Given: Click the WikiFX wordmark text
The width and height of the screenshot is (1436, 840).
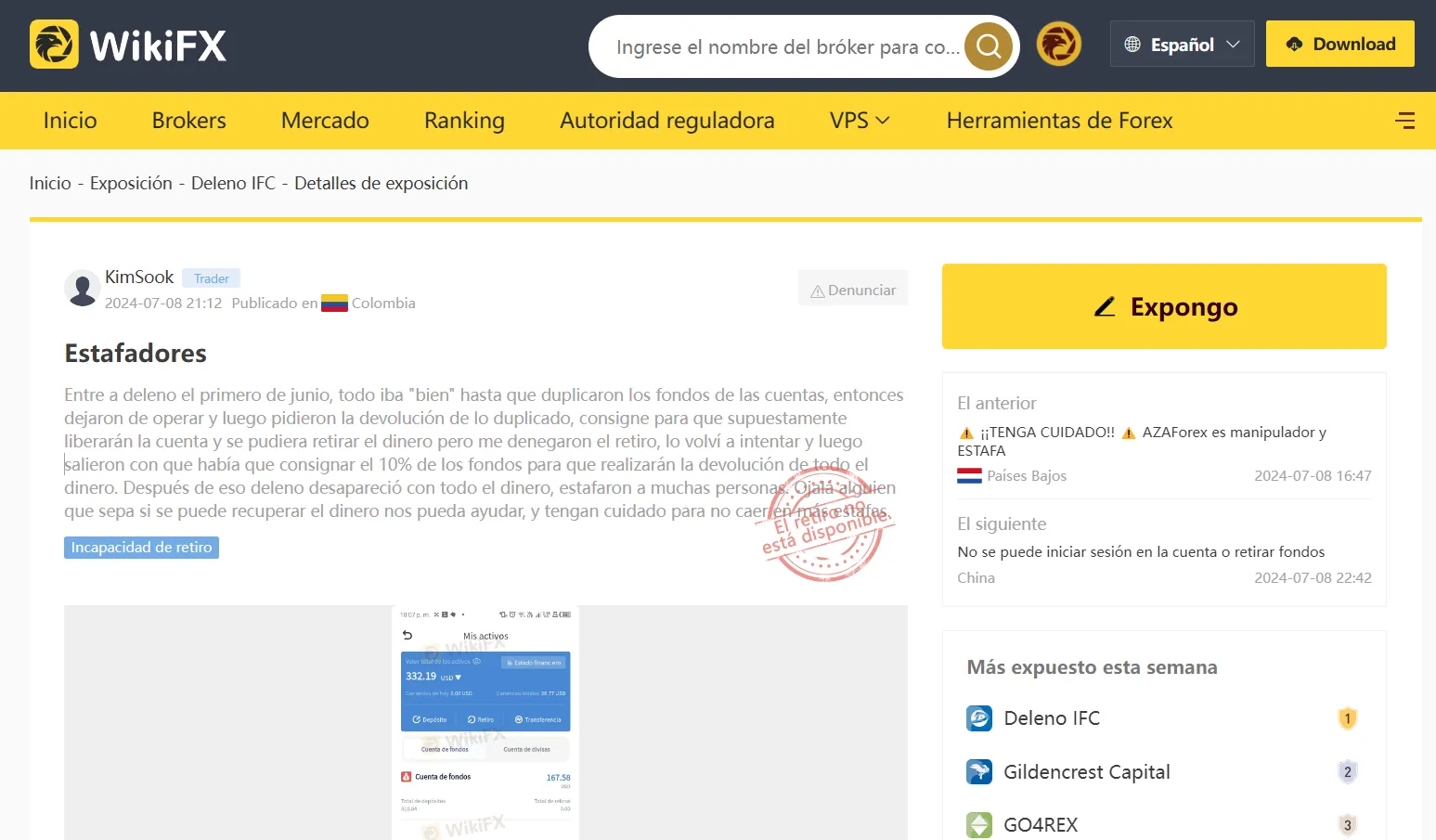Looking at the screenshot, I should point(158,45).
